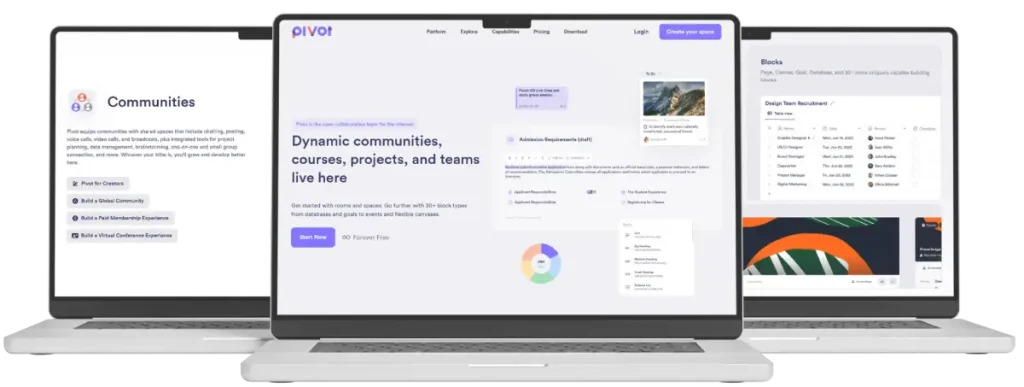1024x387 pixels.
Task: Click the Start Now button
Action: [313, 238]
